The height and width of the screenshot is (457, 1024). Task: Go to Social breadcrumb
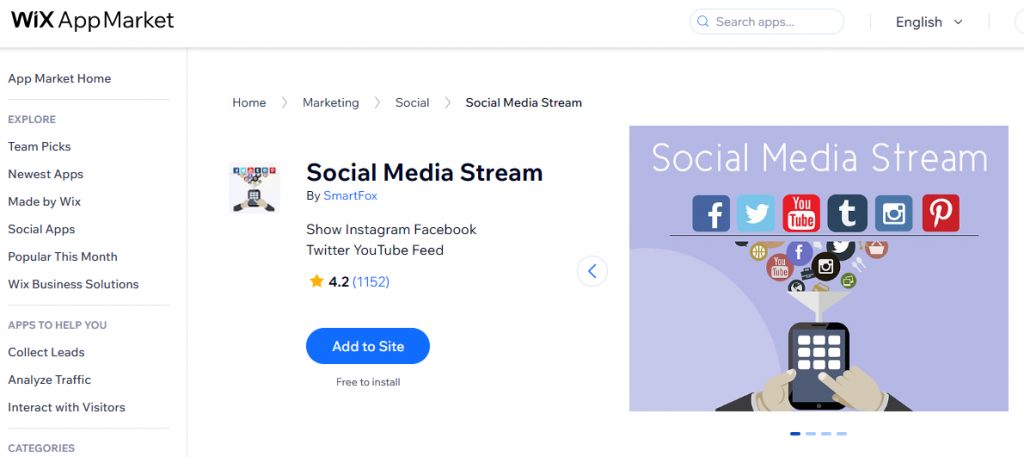pos(412,102)
